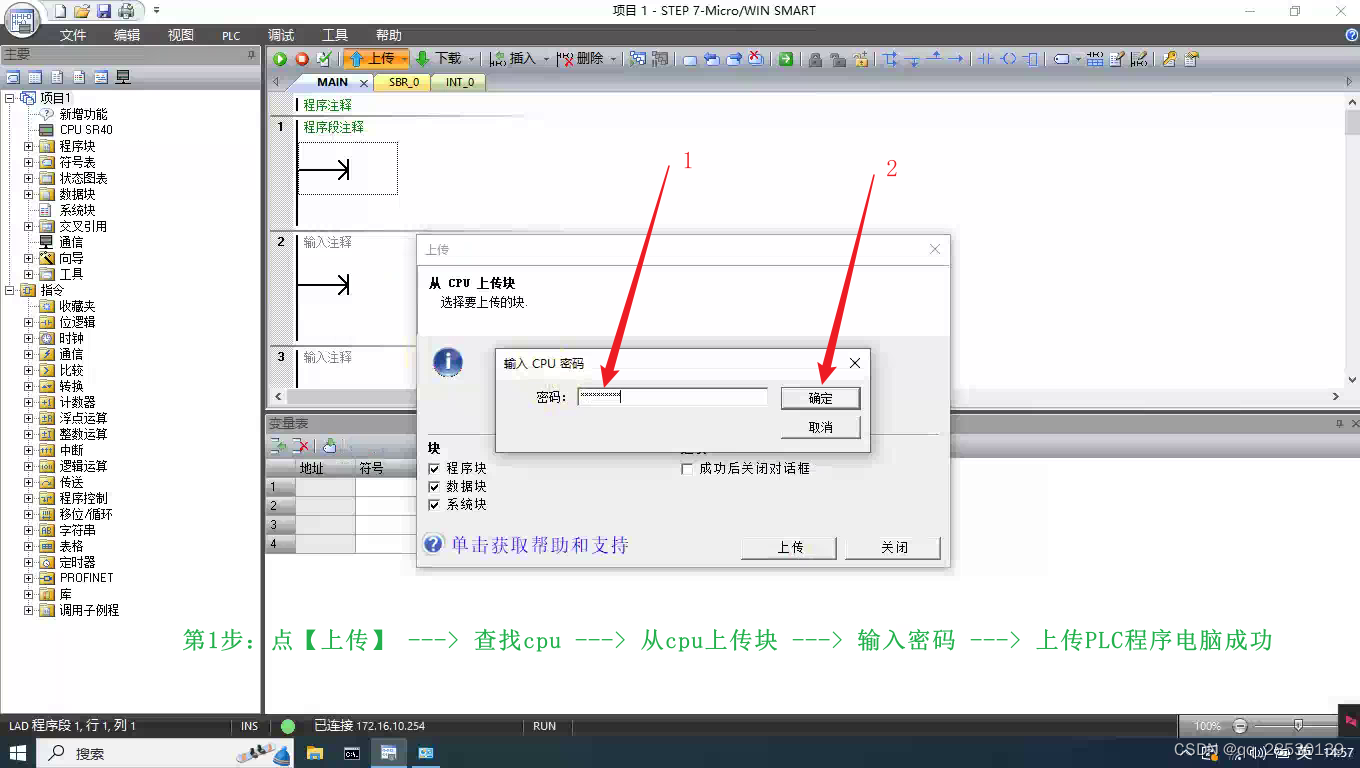Click the contact insert icon in toolbar
Viewport: 1360px width, 768px height.
coord(986,59)
